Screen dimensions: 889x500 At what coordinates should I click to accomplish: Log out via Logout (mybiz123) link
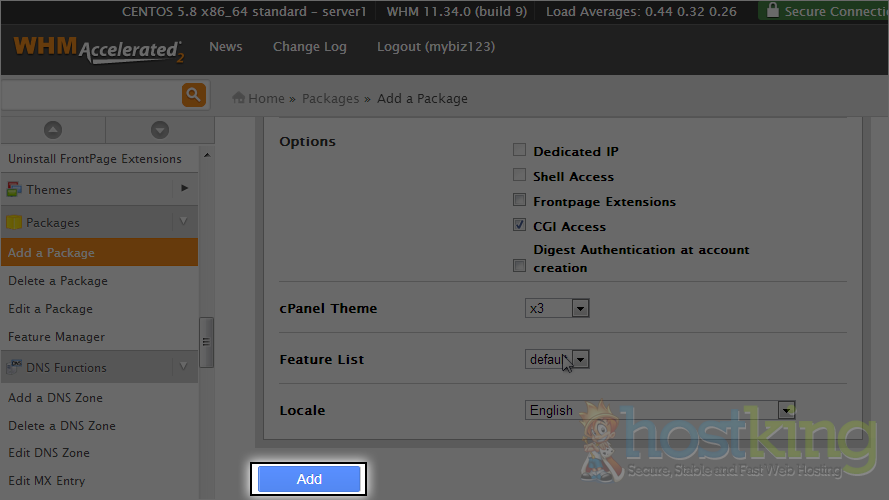coord(435,47)
